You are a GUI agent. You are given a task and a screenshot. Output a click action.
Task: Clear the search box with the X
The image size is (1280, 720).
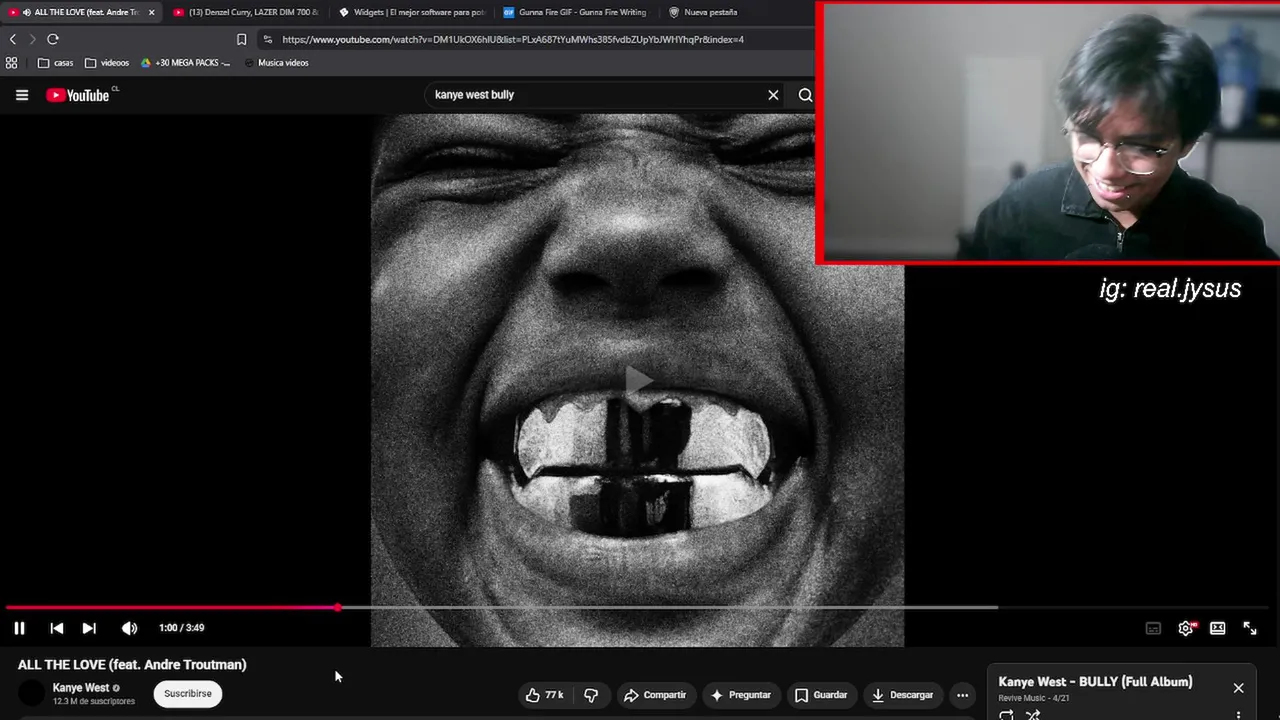(x=773, y=95)
